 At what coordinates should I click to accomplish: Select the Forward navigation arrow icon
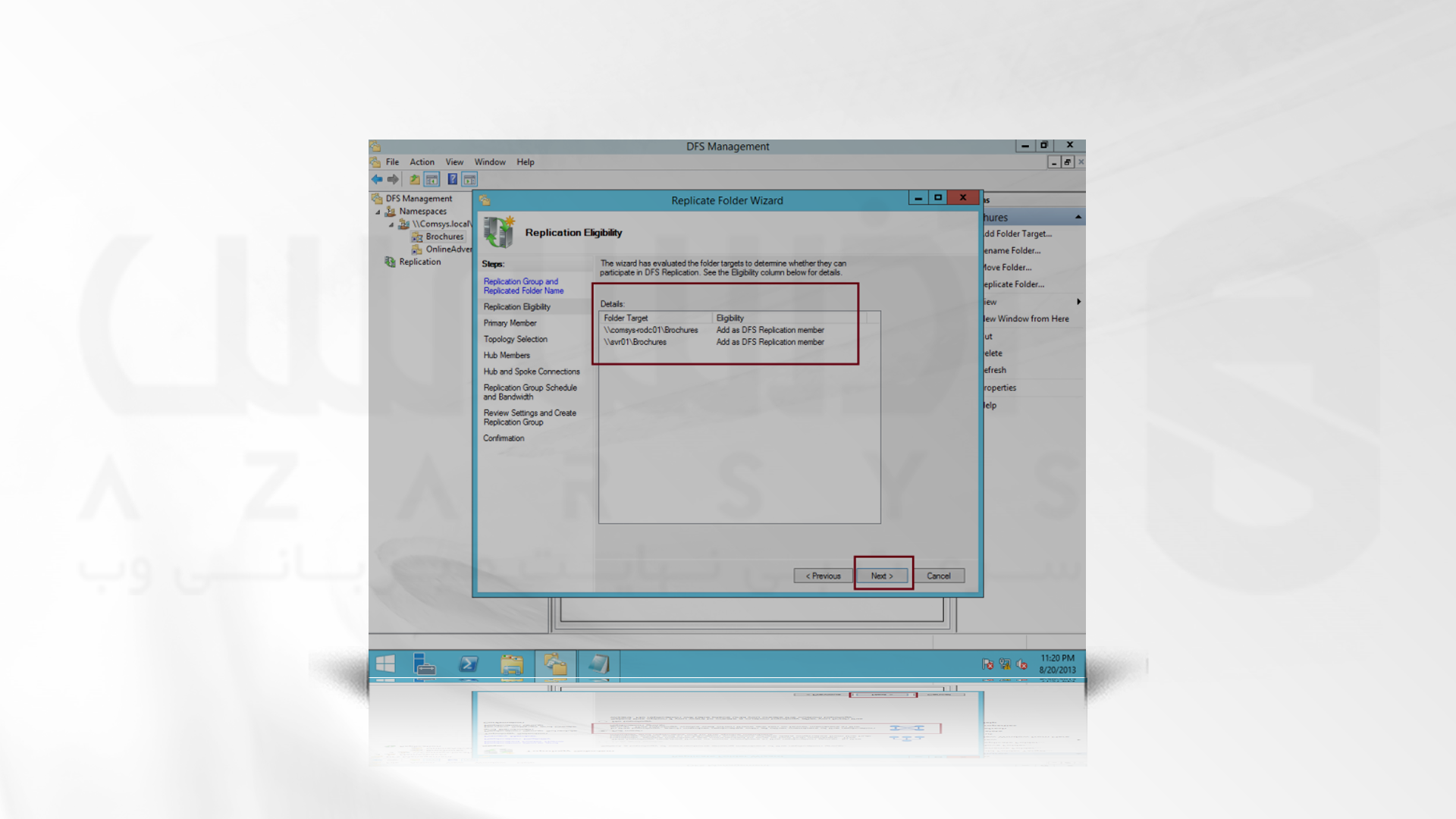[392, 179]
